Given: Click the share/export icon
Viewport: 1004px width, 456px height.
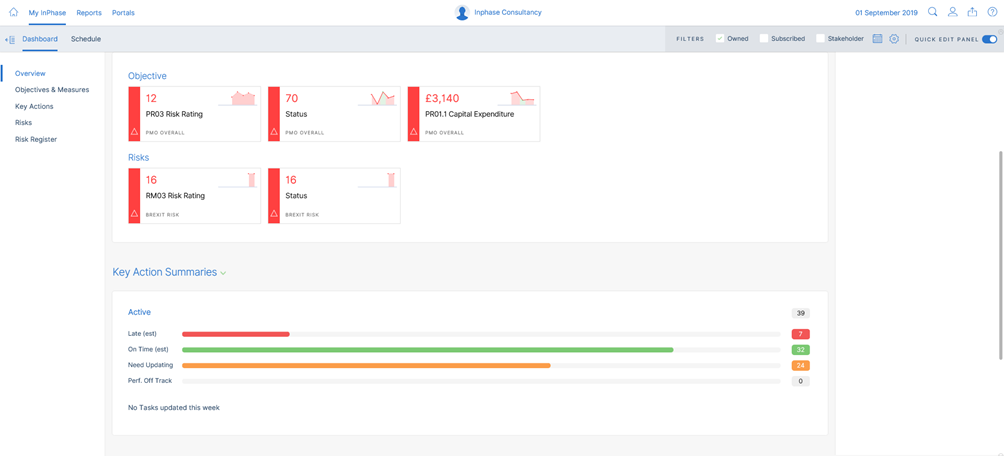Looking at the screenshot, I should [x=973, y=12].
